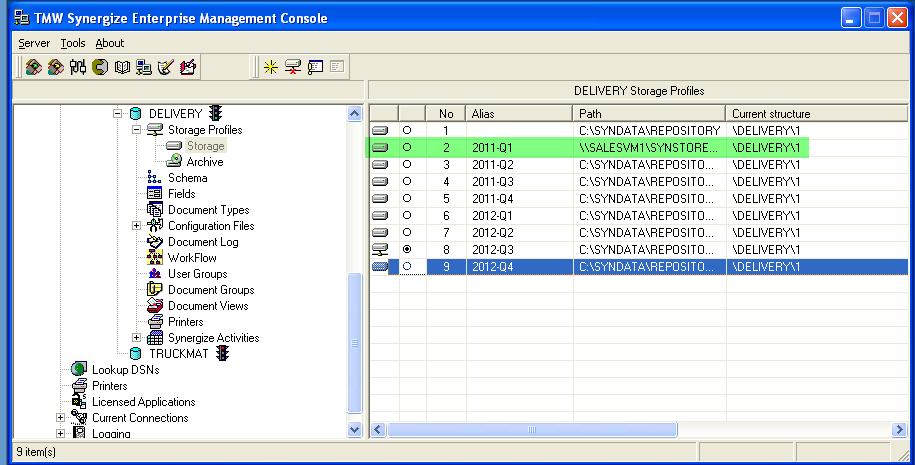The height and width of the screenshot is (465, 915).
Task: Click the open book toolbar icon
Action: click(122, 67)
